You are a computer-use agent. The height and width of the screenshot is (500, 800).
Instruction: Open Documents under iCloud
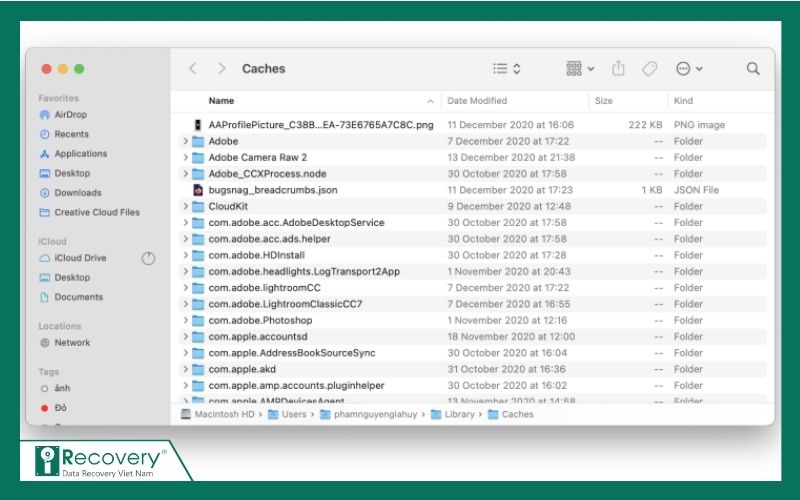click(x=71, y=297)
